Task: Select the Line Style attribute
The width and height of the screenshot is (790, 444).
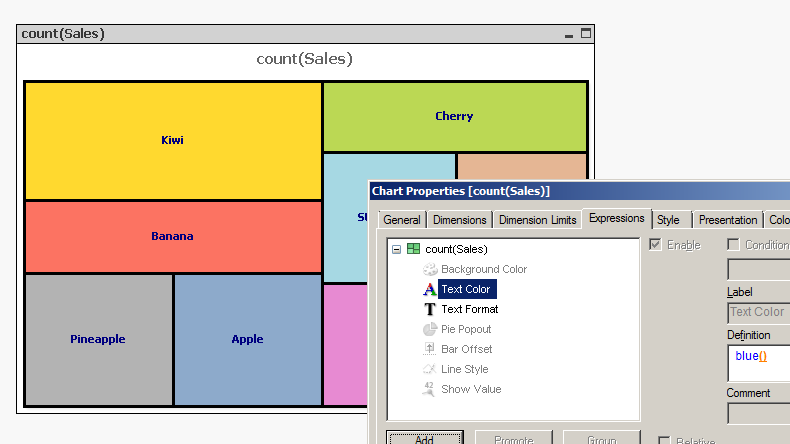Action: [x=465, y=369]
